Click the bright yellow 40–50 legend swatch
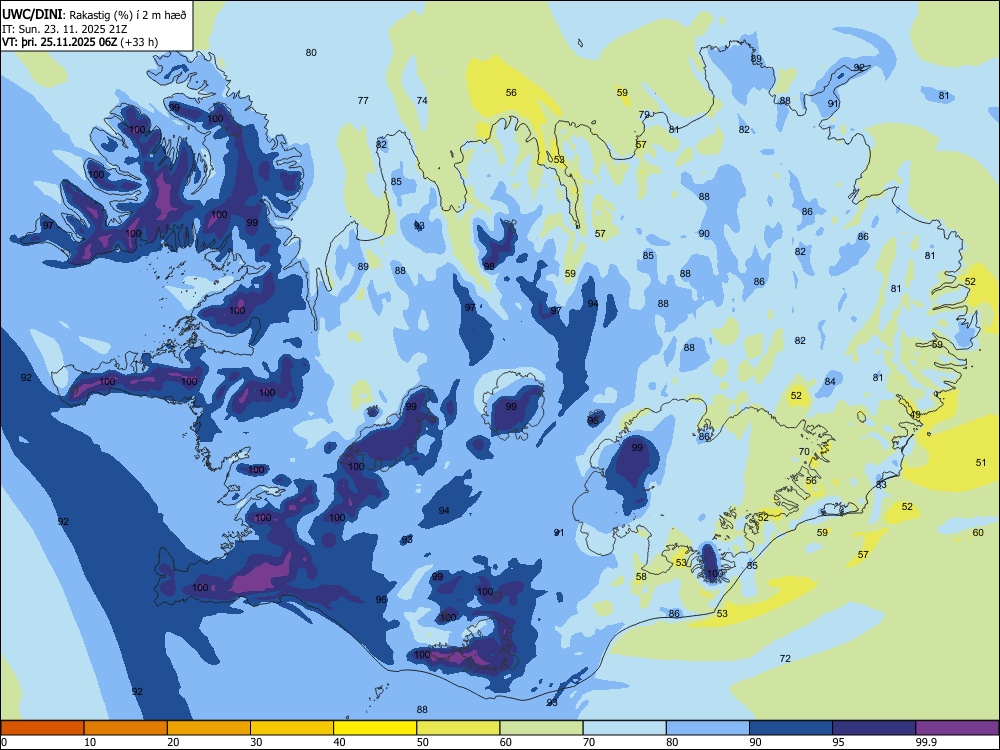The height and width of the screenshot is (750, 1000). pos(375,728)
